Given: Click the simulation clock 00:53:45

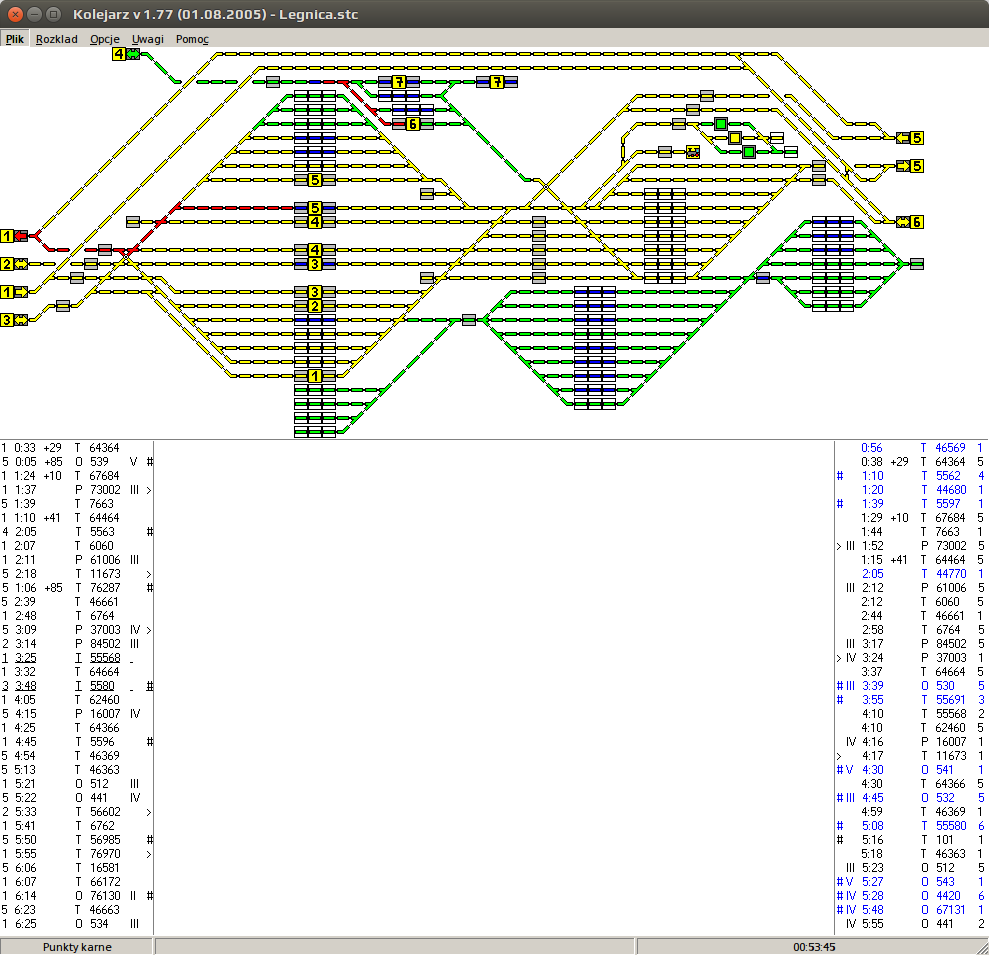Looking at the screenshot, I should [814, 947].
